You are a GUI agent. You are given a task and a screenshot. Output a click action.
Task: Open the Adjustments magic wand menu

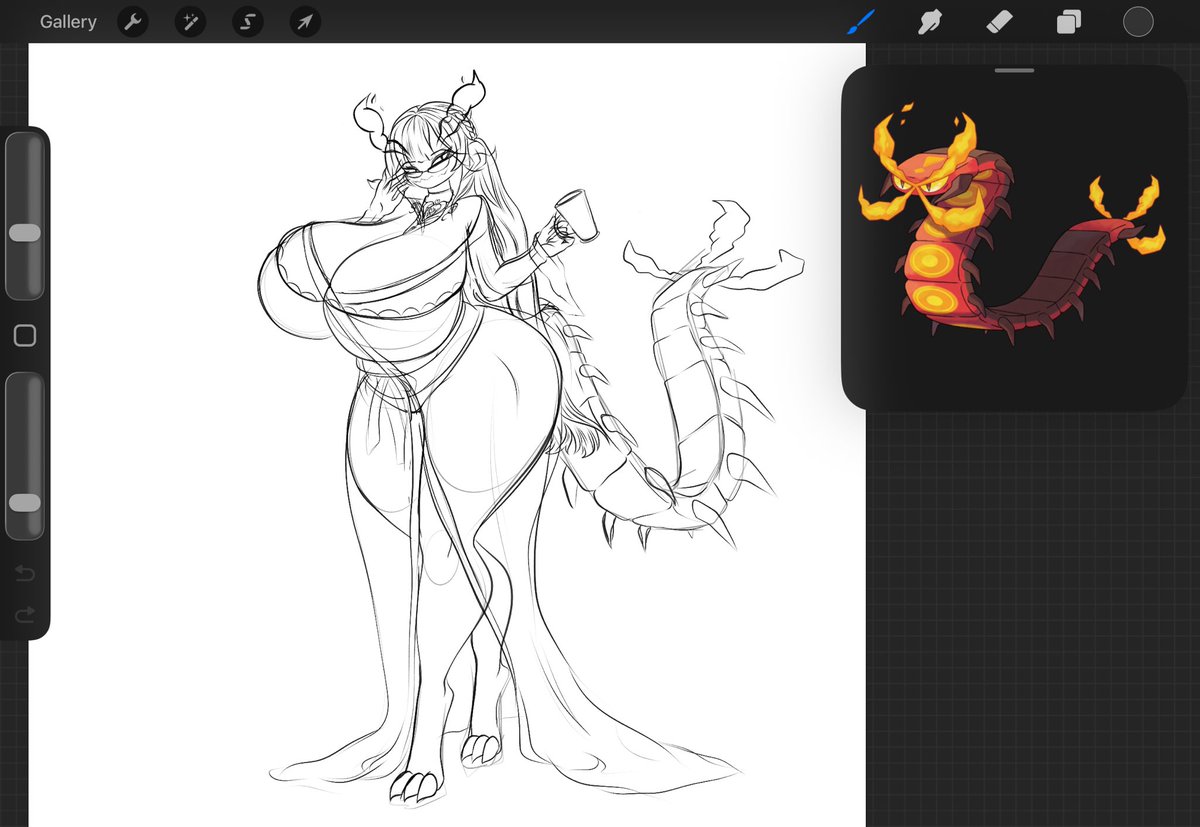point(190,21)
